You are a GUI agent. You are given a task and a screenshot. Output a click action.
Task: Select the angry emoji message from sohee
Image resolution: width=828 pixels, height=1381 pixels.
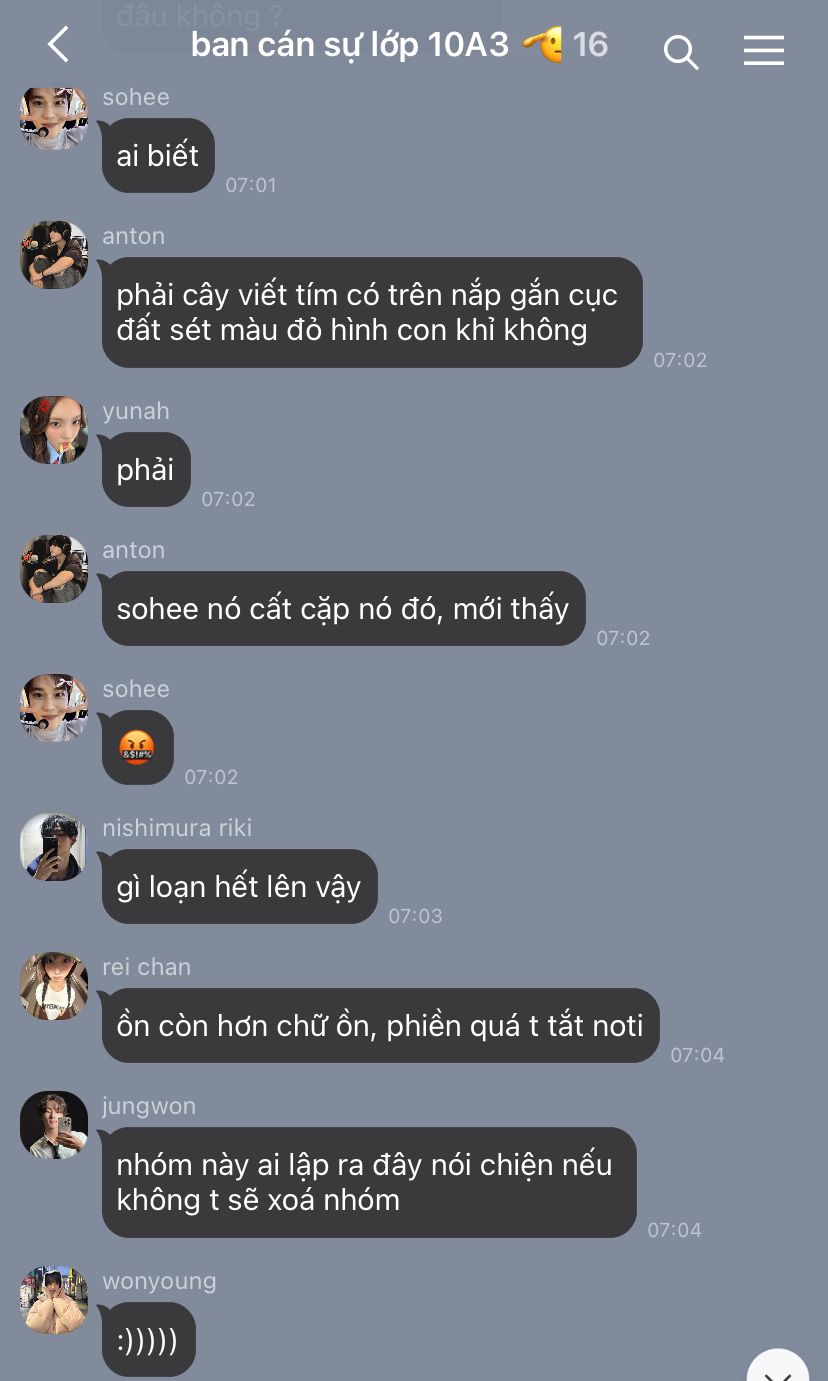138,747
